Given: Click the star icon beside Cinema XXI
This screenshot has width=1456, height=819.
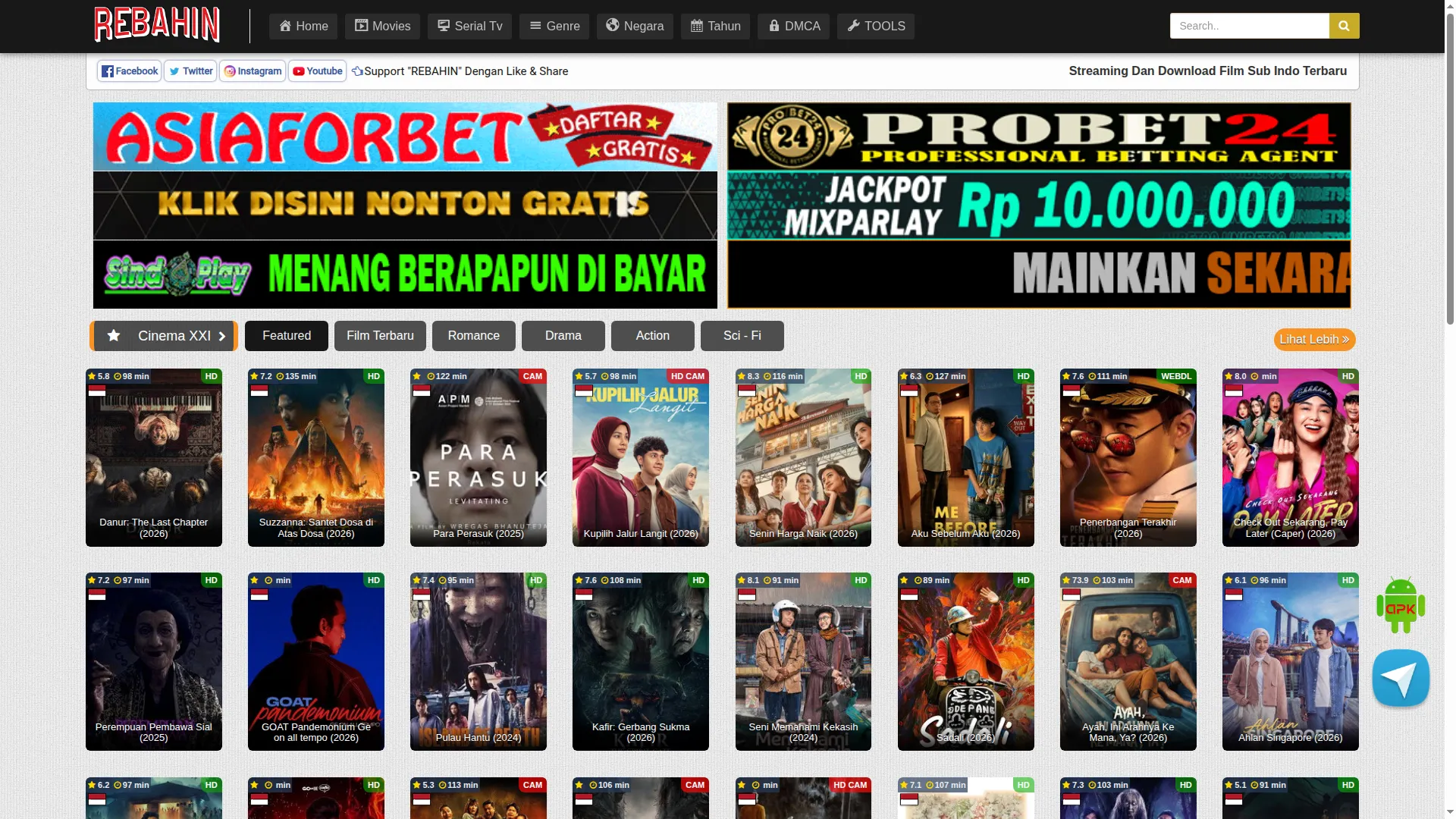Looking at the screenshot, I should click(114, 336).
